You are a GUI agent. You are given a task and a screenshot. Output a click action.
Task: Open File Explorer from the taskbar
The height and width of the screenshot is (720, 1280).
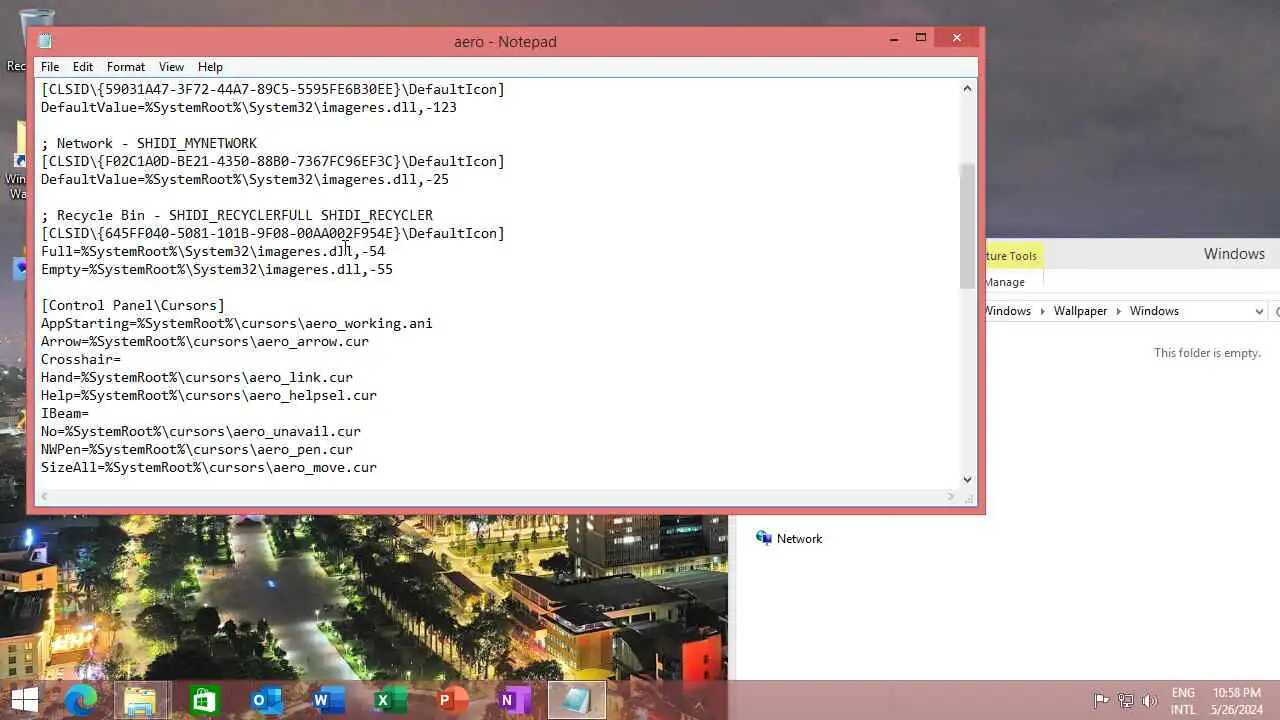(x=140, y=700)
